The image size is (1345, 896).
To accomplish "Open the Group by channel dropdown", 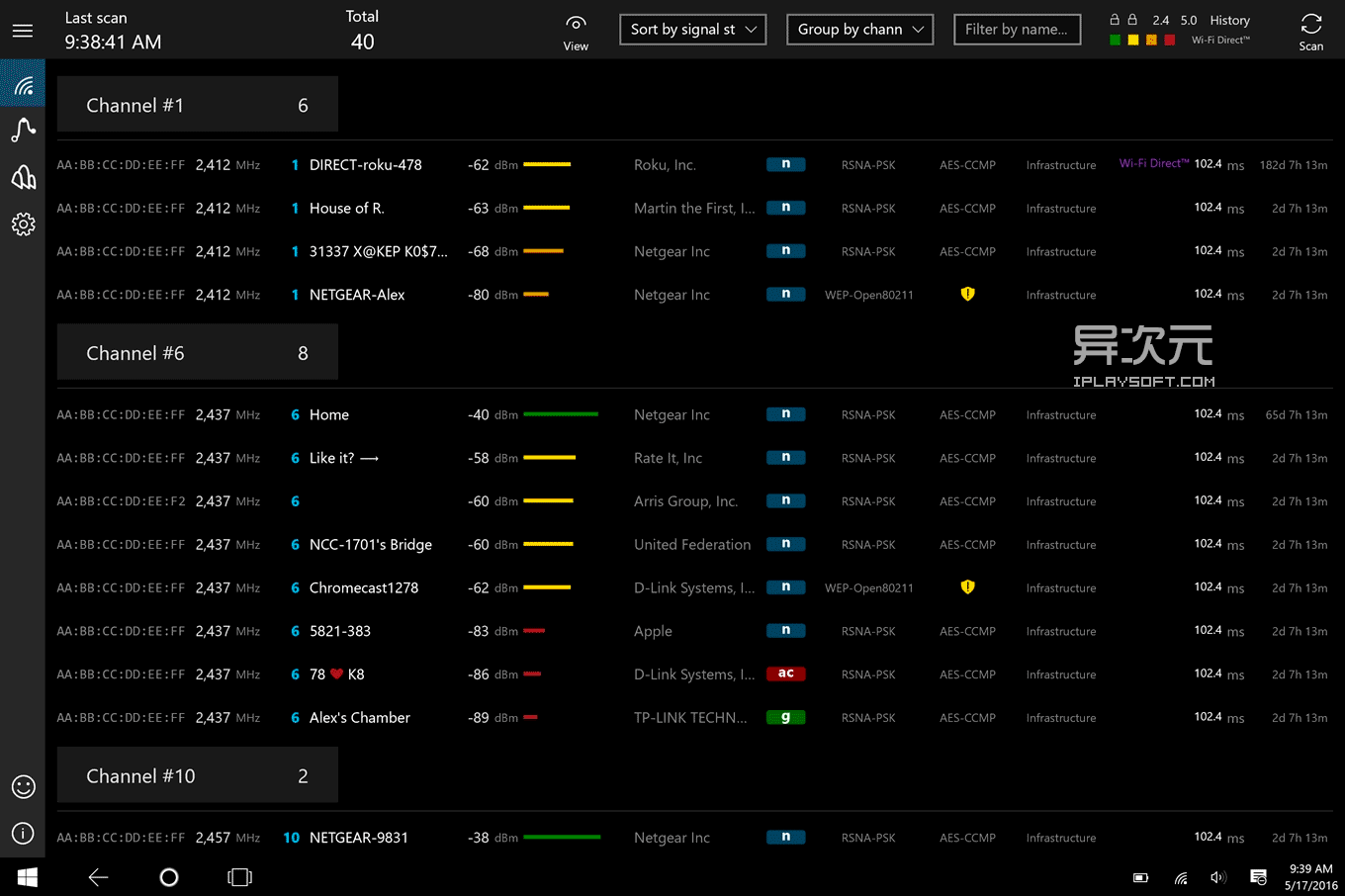I will click(860, 30).
